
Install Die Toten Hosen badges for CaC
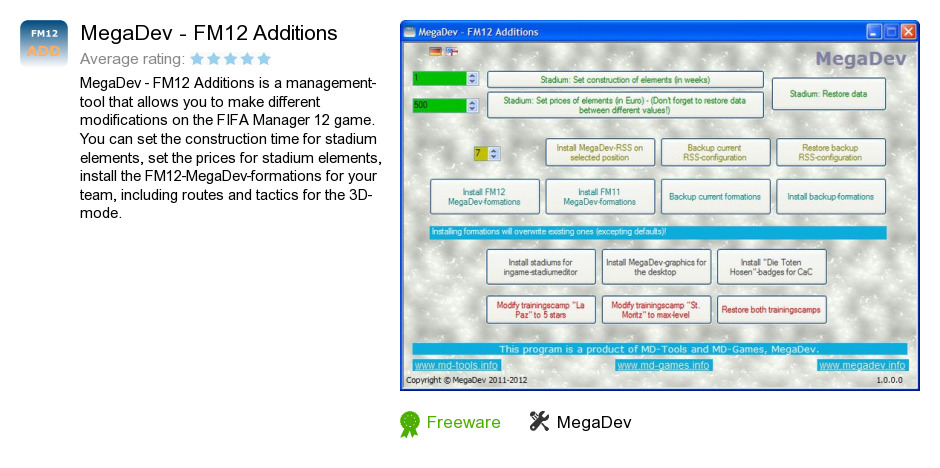772,267
